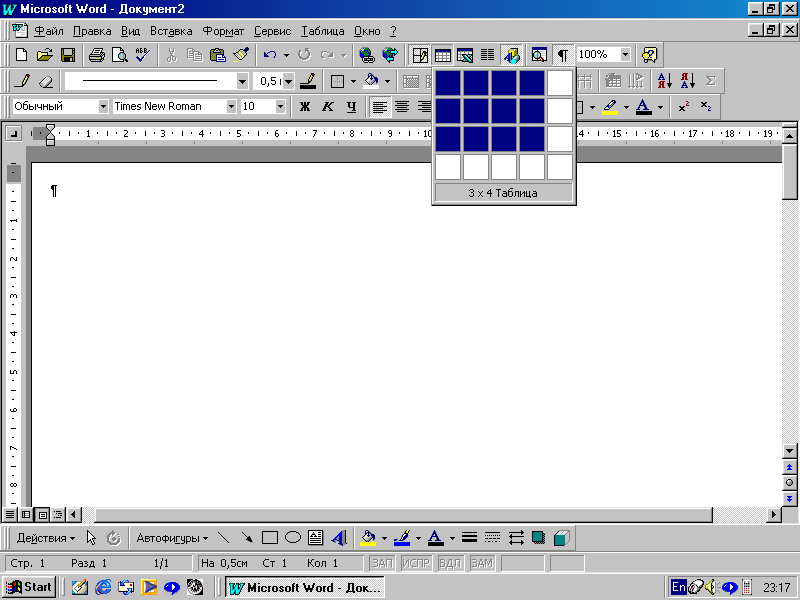This screenshot has width=800, height=600.
Task: Insert a text box from Drawing toolbar
Action: (x=316, y=538)
